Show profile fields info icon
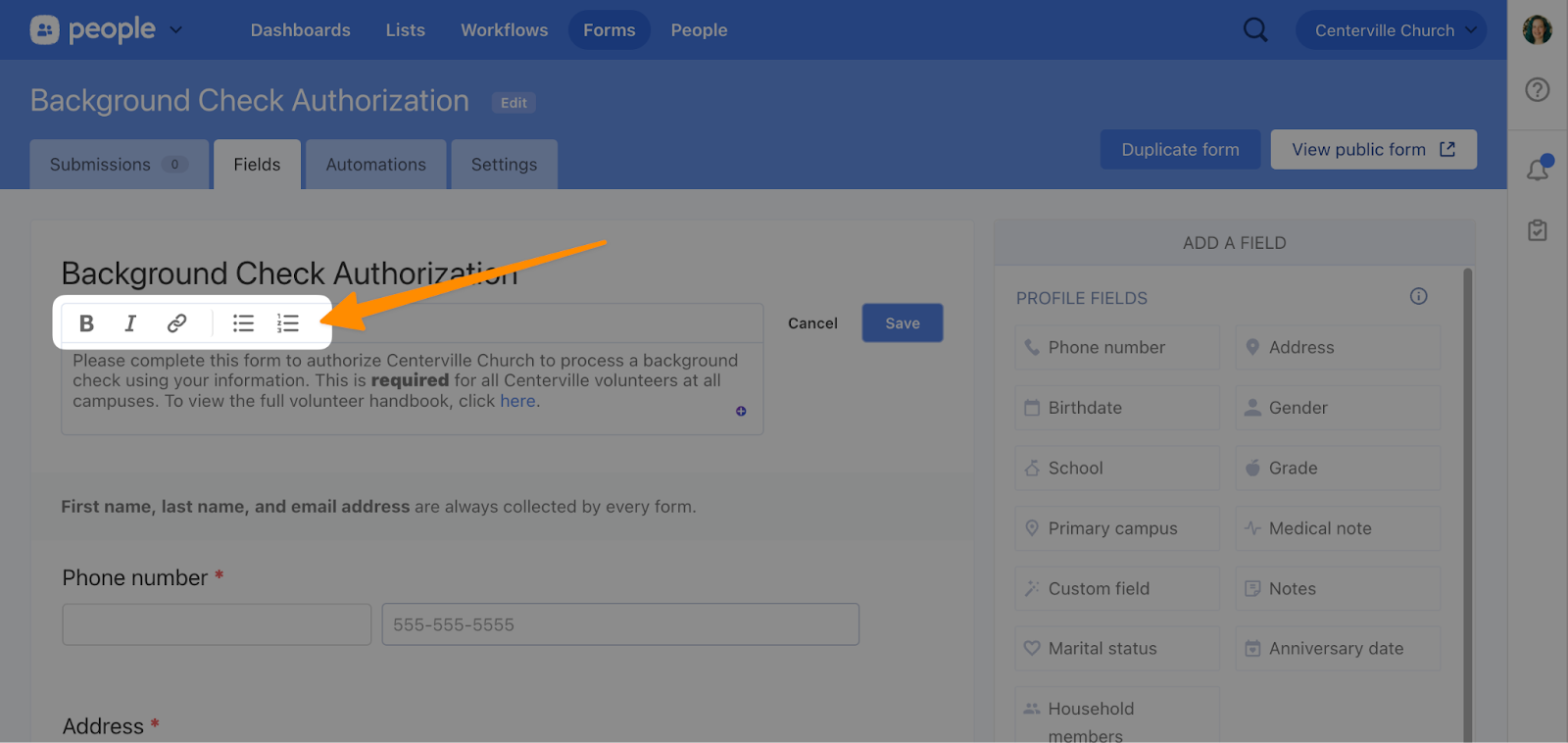This screenshot has height=743, width=1568. point(1418,297)
